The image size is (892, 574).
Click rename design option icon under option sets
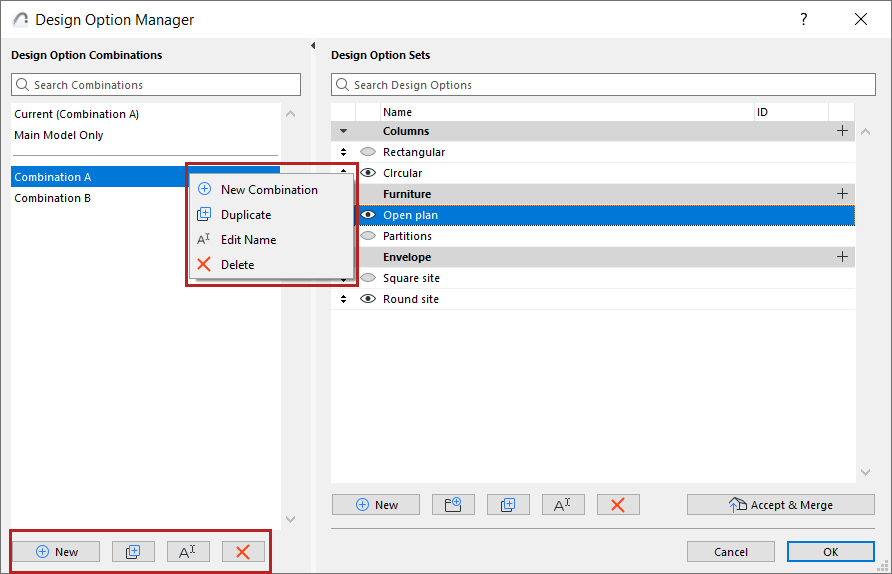coord(563,505)
